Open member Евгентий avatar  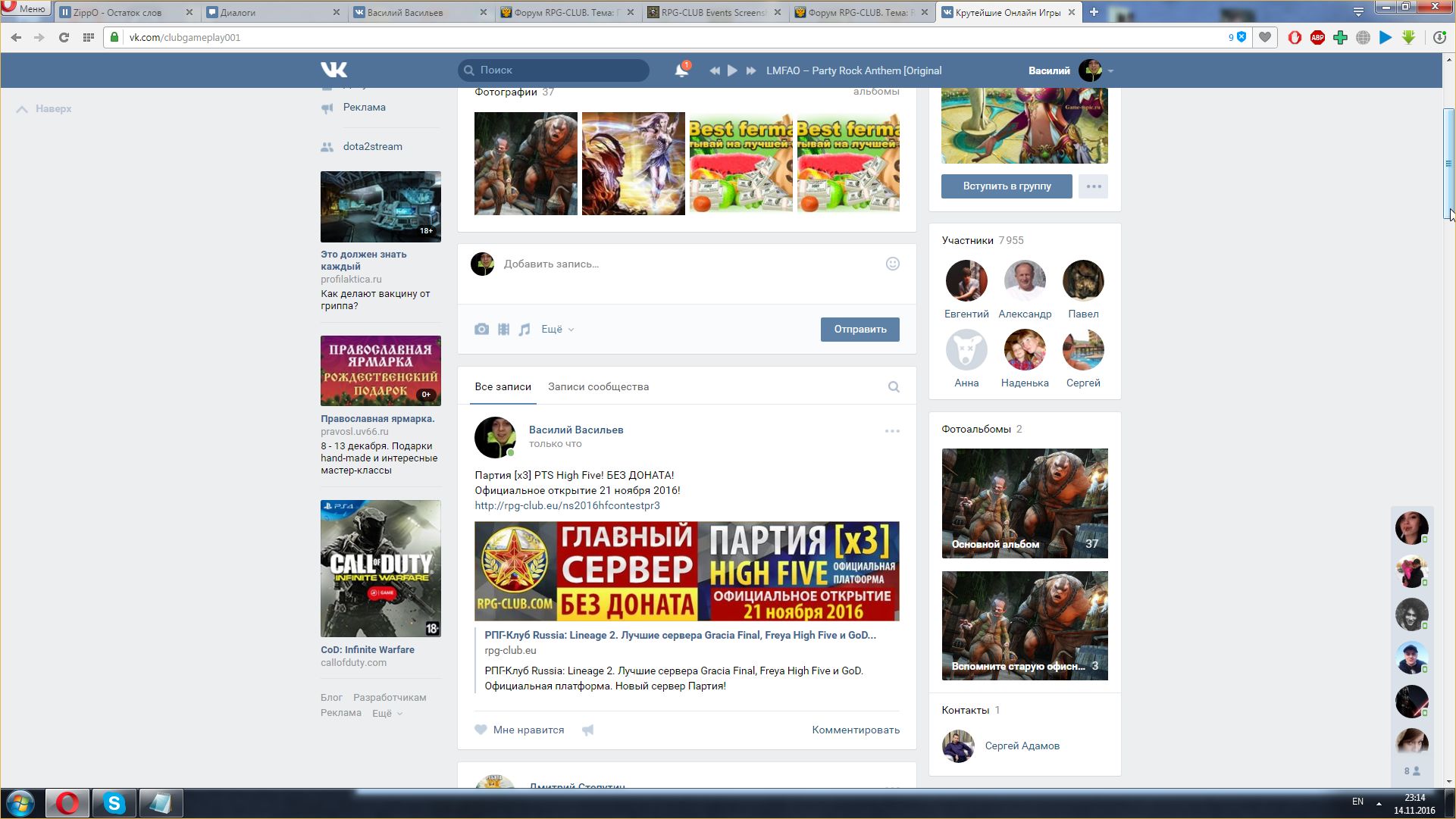coord(966,280)
